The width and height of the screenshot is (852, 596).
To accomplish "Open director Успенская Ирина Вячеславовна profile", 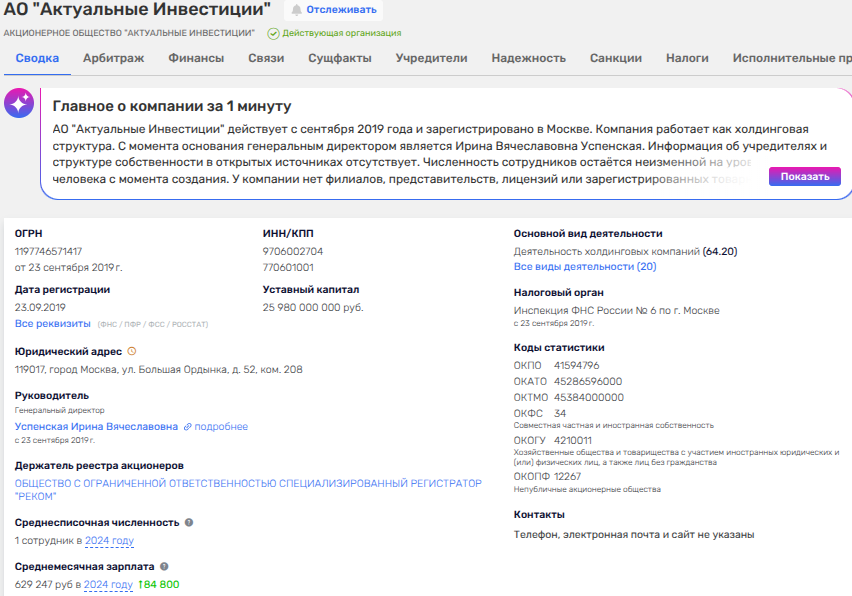I will [x=96, y=427].
